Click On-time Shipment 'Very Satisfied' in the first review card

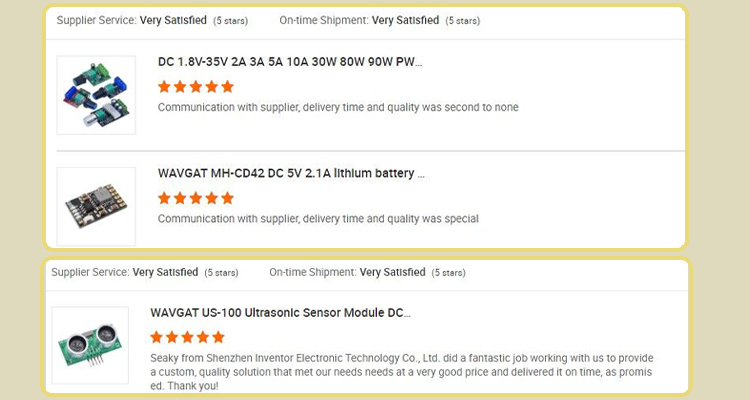(405, 20)
